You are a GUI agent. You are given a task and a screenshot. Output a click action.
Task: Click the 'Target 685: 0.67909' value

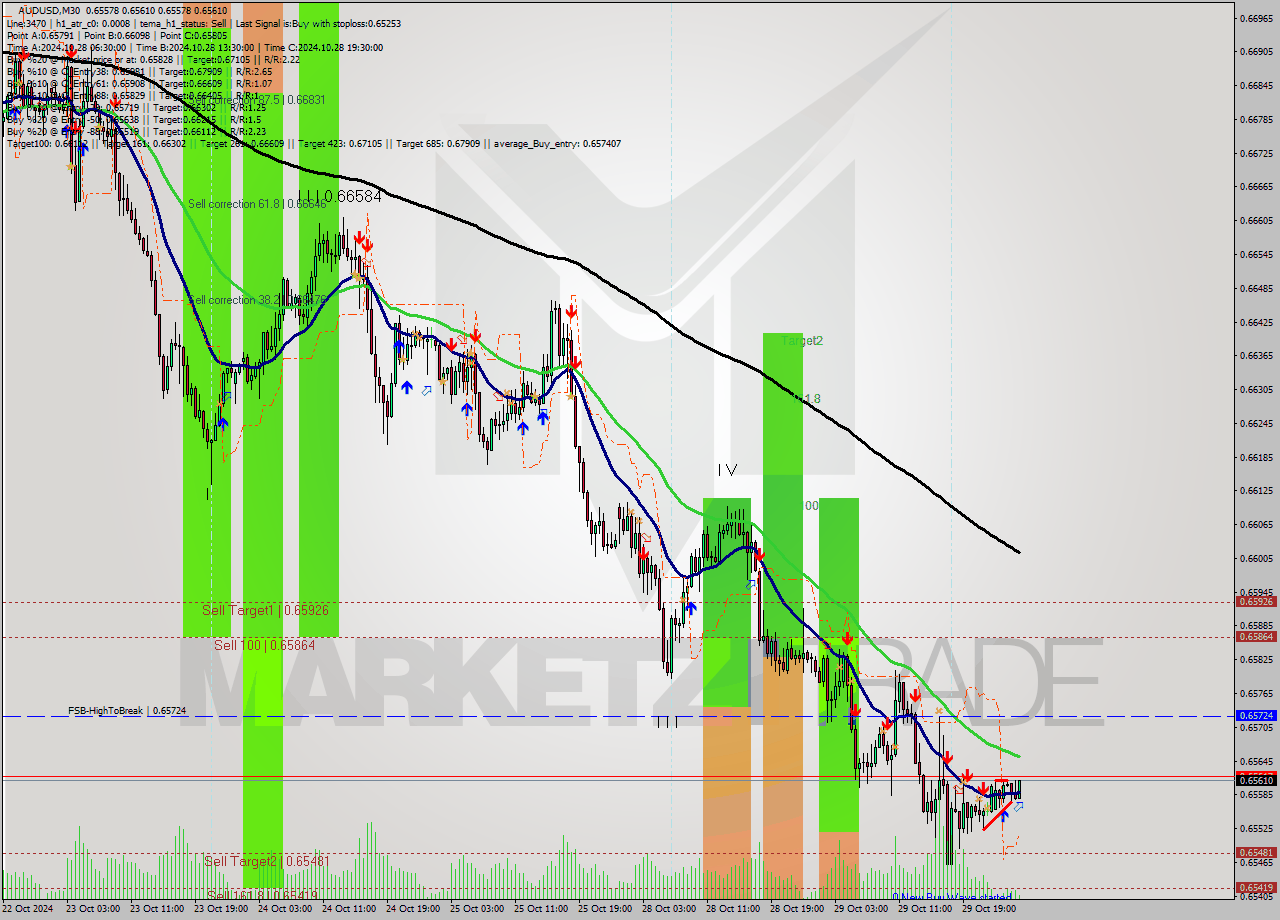(x=440, y=143)
